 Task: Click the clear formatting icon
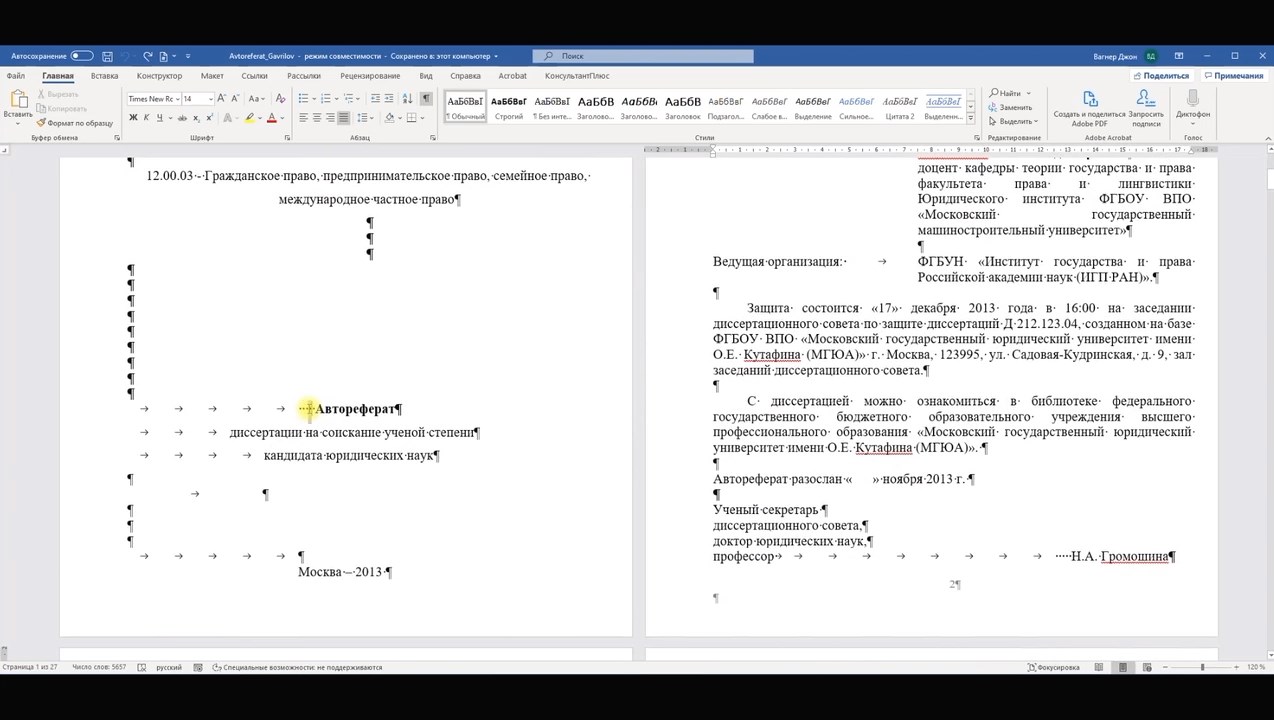click(281, 98)
